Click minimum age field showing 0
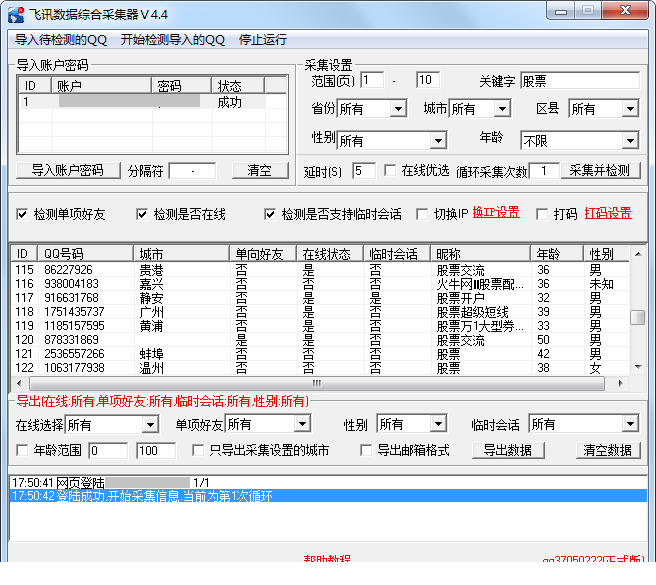Image resolution: width=656 pixels, height=585 pixels. tap(108, 451)
